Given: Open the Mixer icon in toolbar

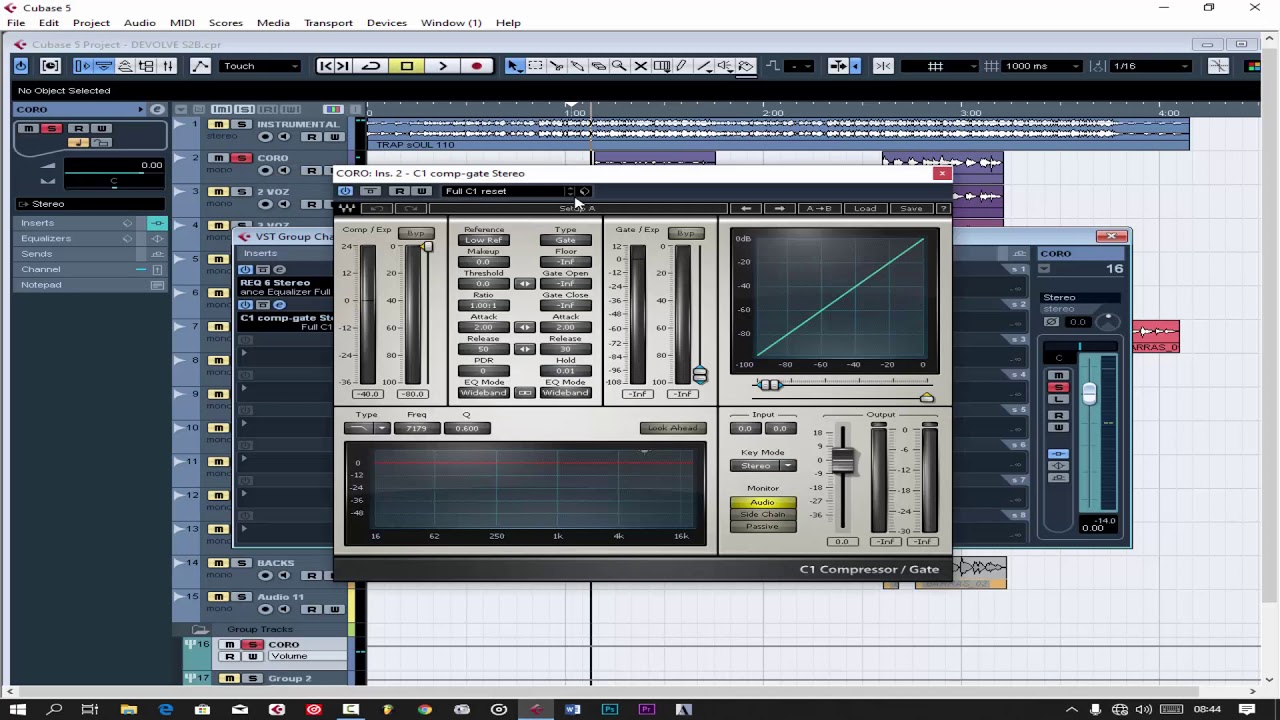Looking at the screenshot, I should pos(167,66).
